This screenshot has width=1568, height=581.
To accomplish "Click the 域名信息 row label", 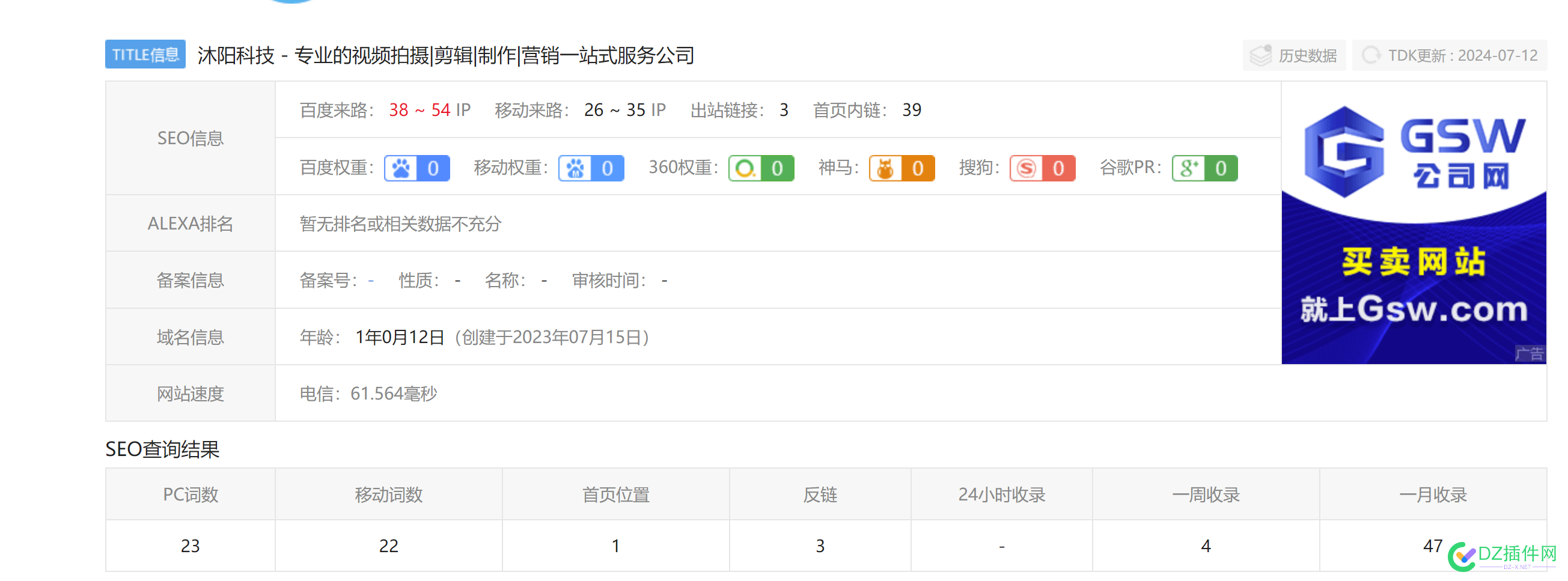I will (x=191, y=337).
